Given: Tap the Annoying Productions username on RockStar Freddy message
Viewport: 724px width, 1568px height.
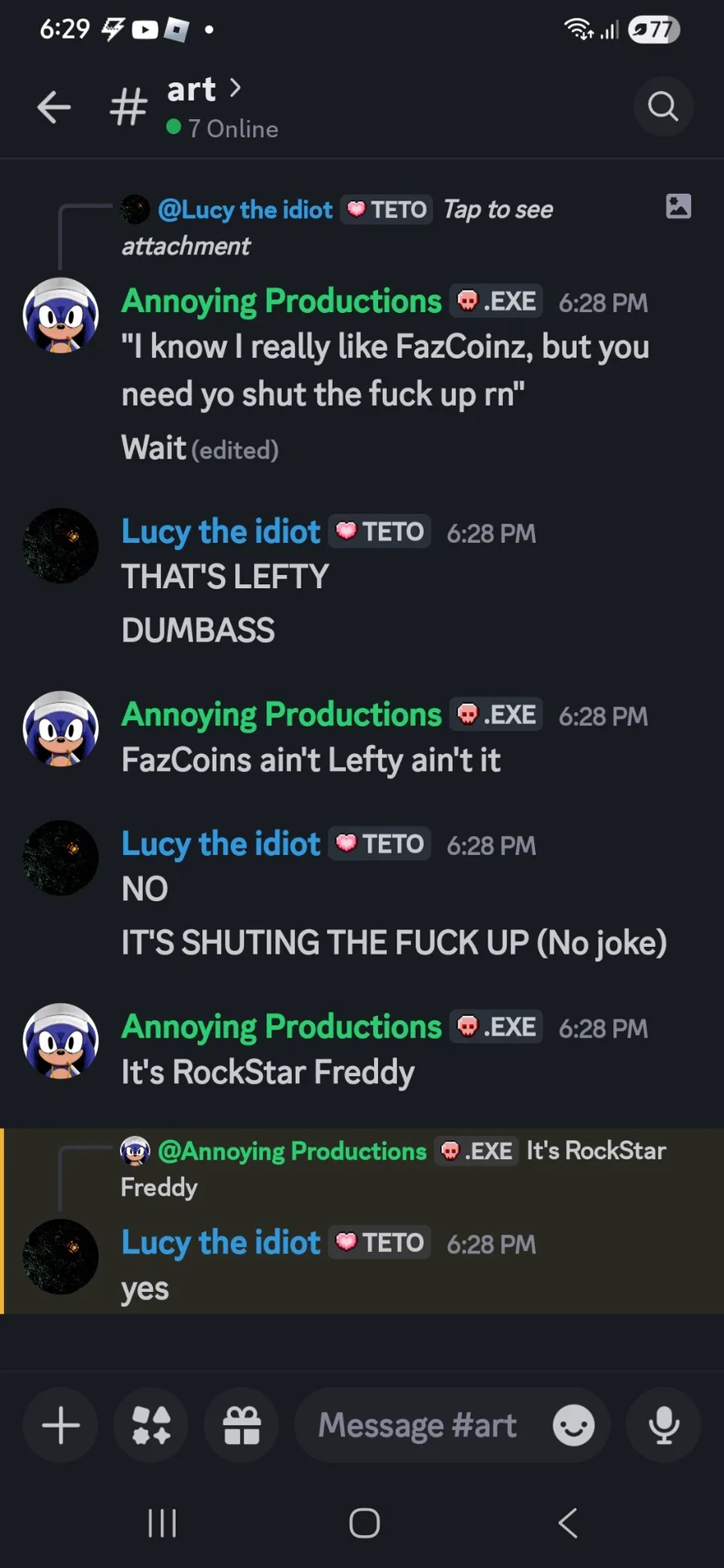Looking at the screenshot, I should click(x=282, y=1027).
